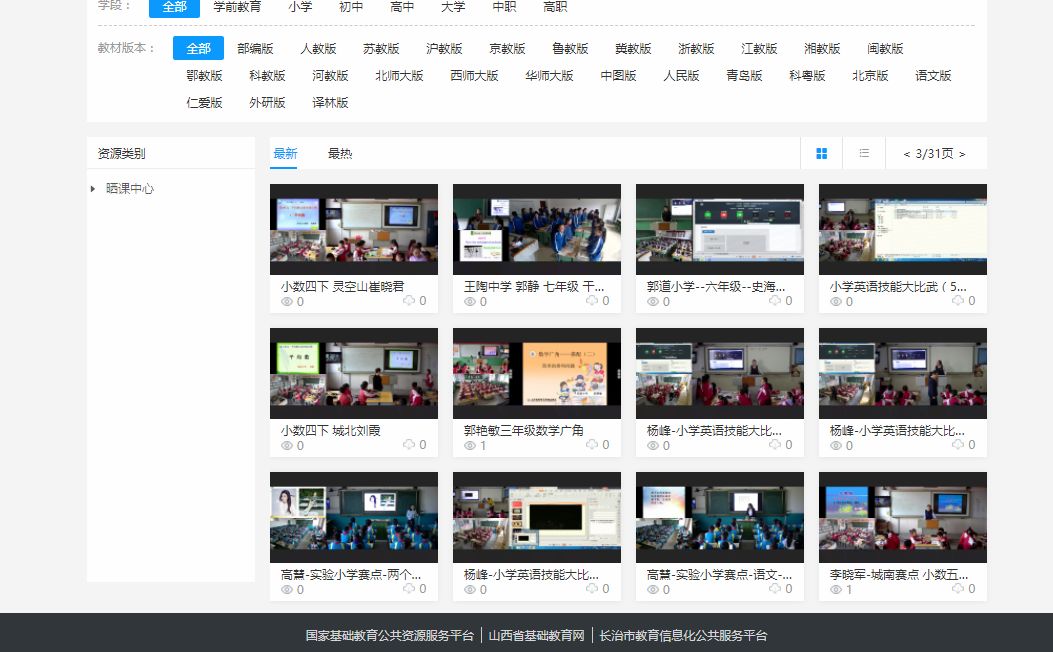Filter 学段 by 大学
Screen dimensions: 1053x652
click(x=453, y=7)
